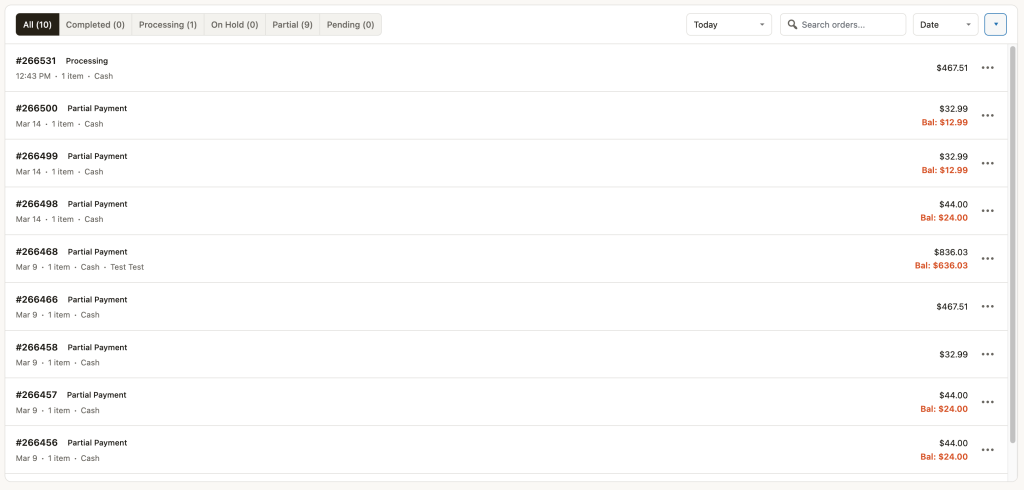1024x490 pixels.
Task: Open the three-dot menu for order #266458
Action: (x=987, y=355)
